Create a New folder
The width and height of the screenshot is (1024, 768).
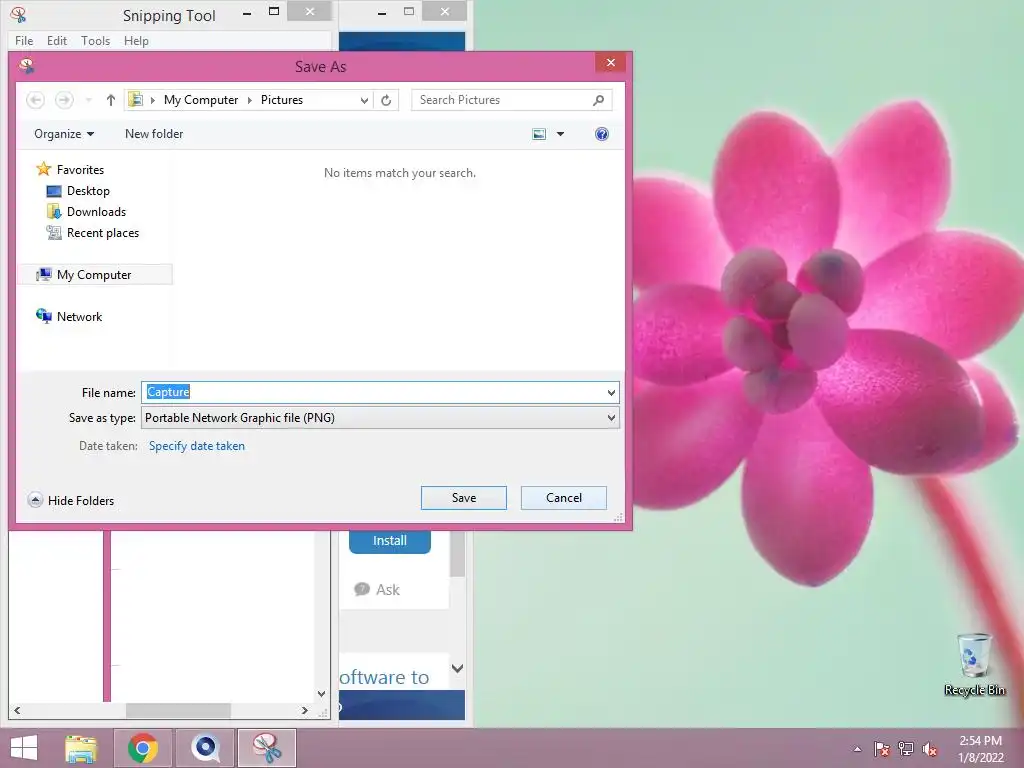(x=154, y=134)
